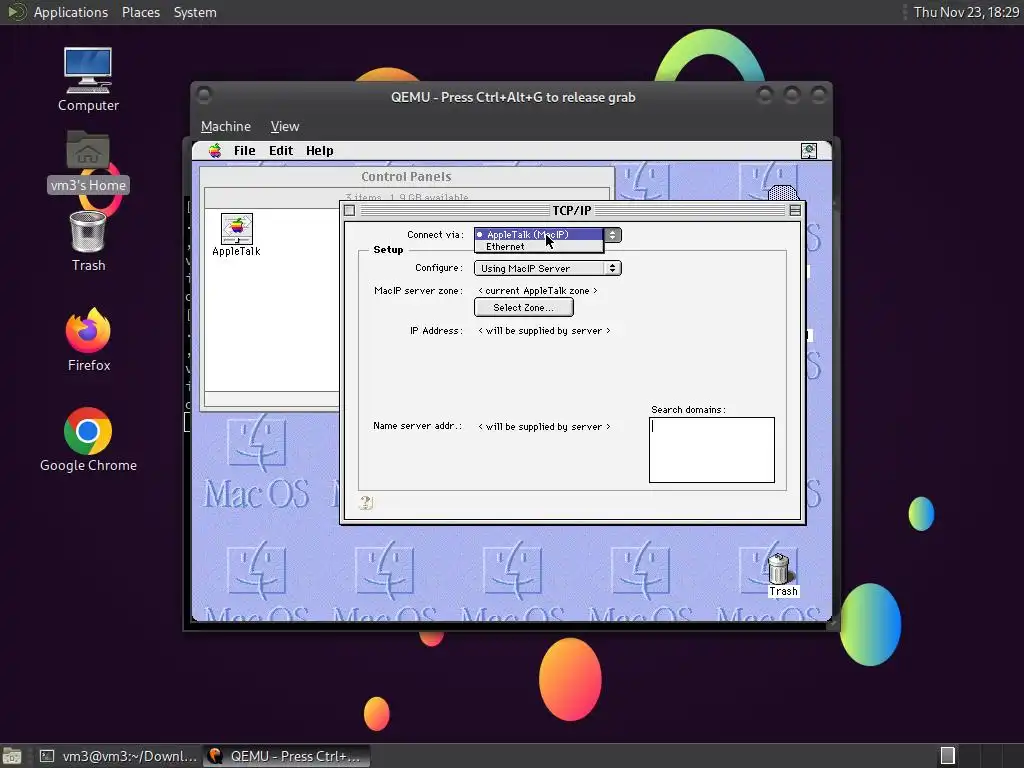This screenshot has width=1024, height=768.
Task: Click the QEMU taskbar window button
Action: [286, 756]
